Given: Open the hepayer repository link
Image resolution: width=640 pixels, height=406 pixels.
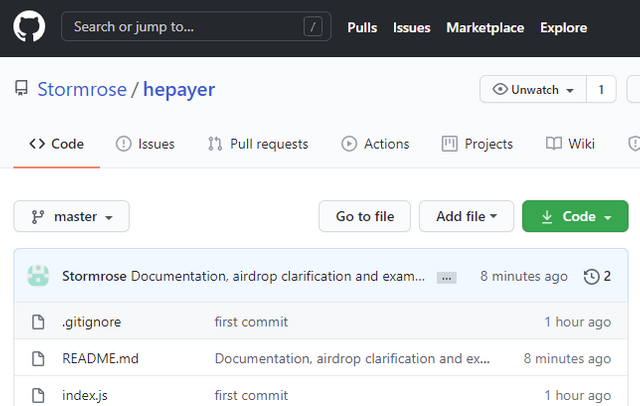Looking at the screenshot, I should [x=179, y=90].
